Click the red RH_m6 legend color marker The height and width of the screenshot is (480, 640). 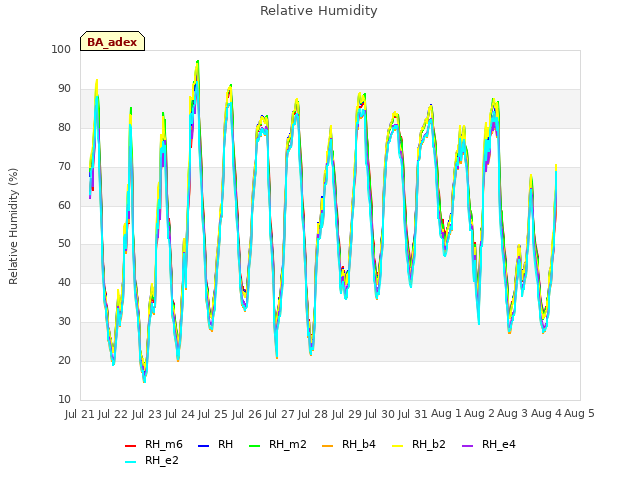point(130,446)
